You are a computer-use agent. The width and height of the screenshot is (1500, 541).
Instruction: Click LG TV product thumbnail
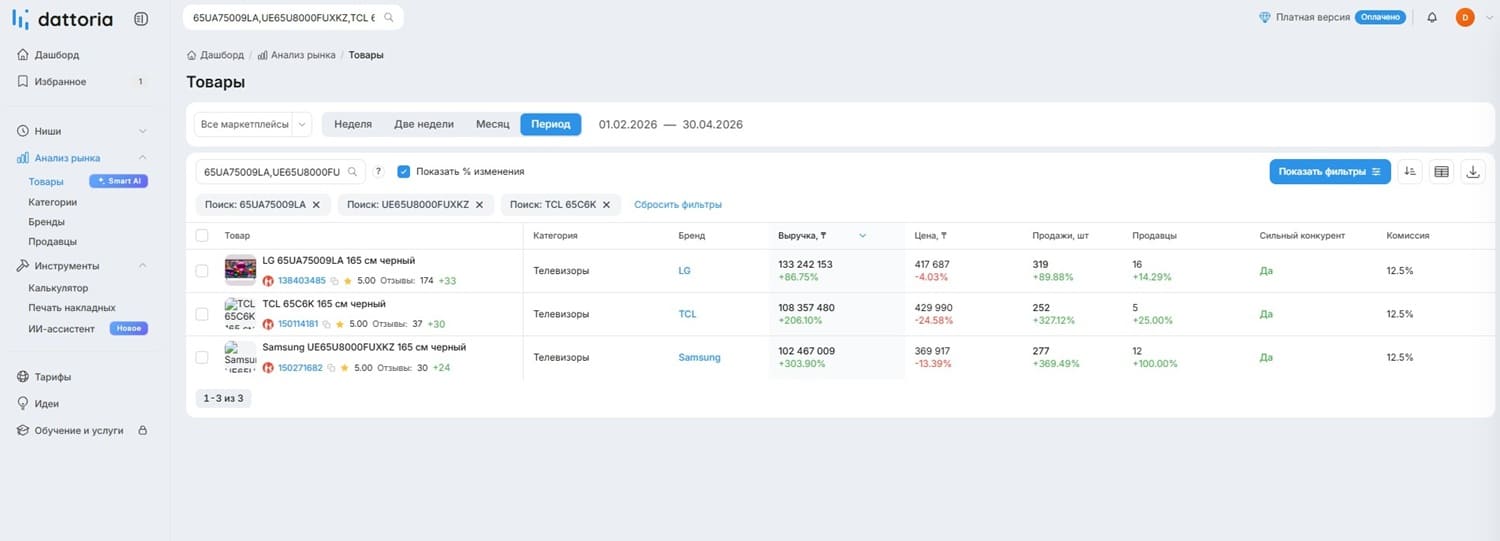coord(240,270)
